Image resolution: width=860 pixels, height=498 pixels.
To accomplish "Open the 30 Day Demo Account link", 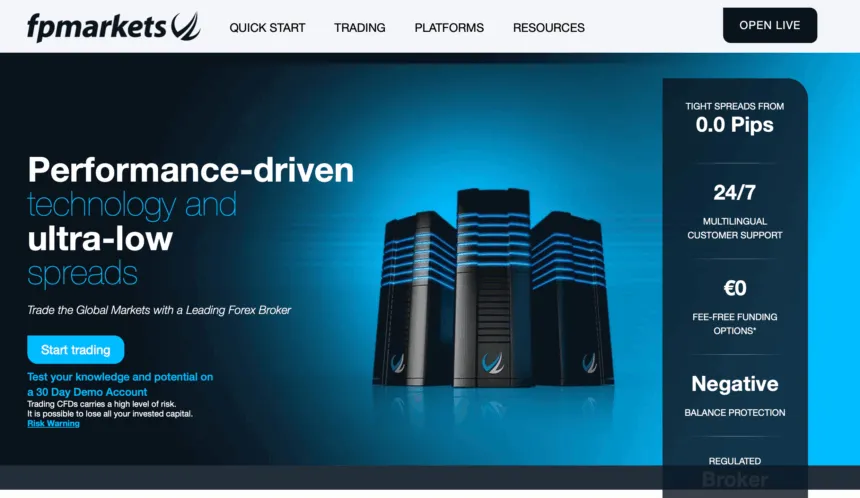I will tap(120, 384).
